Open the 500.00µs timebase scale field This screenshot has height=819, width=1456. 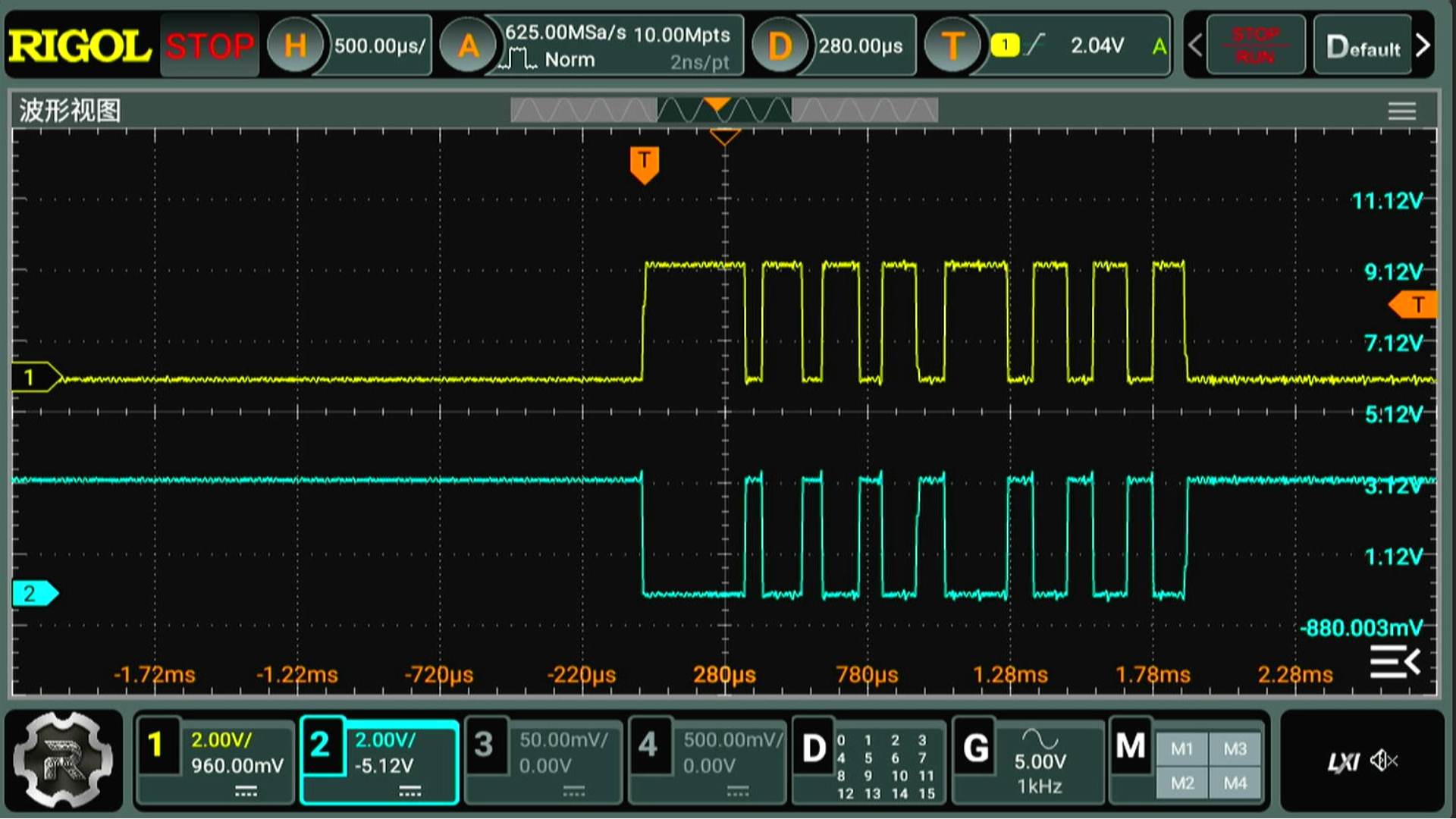[x=379, y=46]
